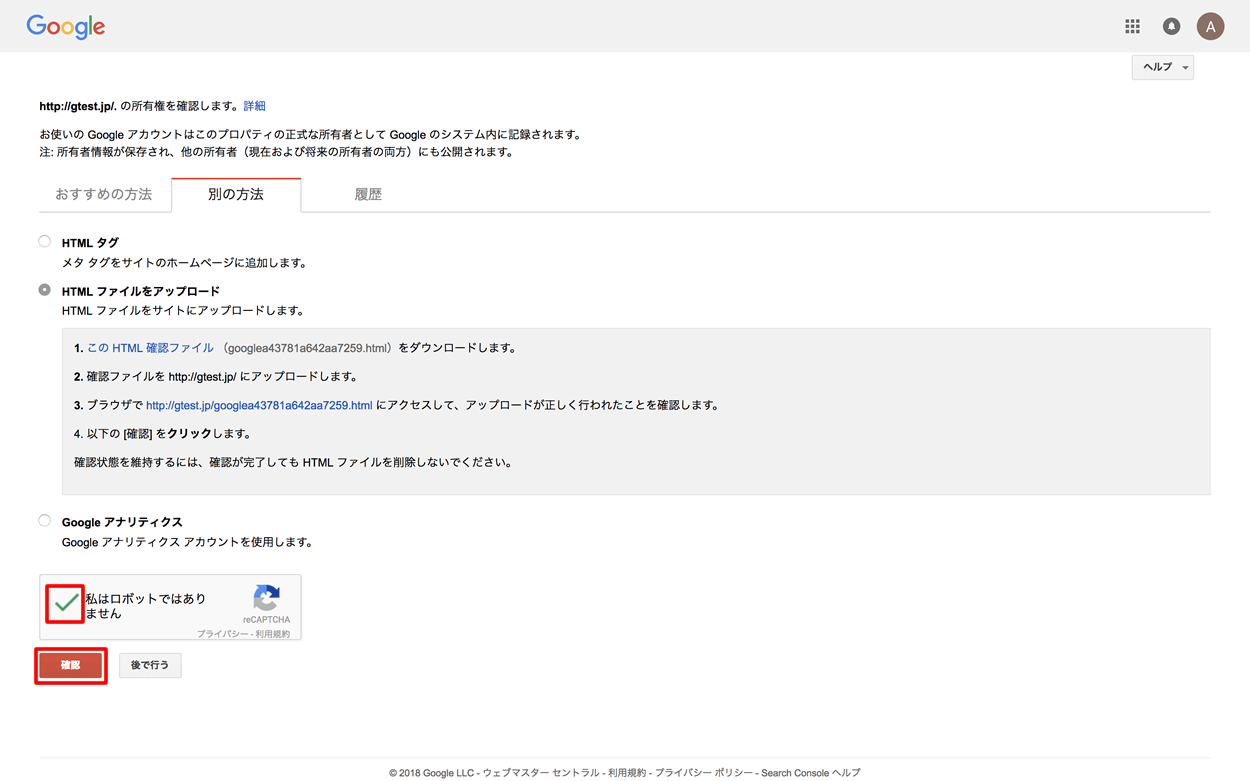
Task: Switch to the 履歴 tab
Action: pos(368,195)
